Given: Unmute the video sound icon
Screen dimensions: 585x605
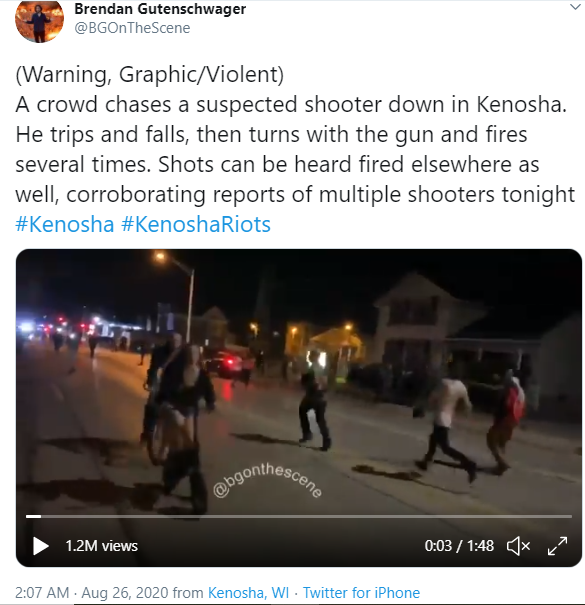Looking at the screenshot, I should click(518, 546).
